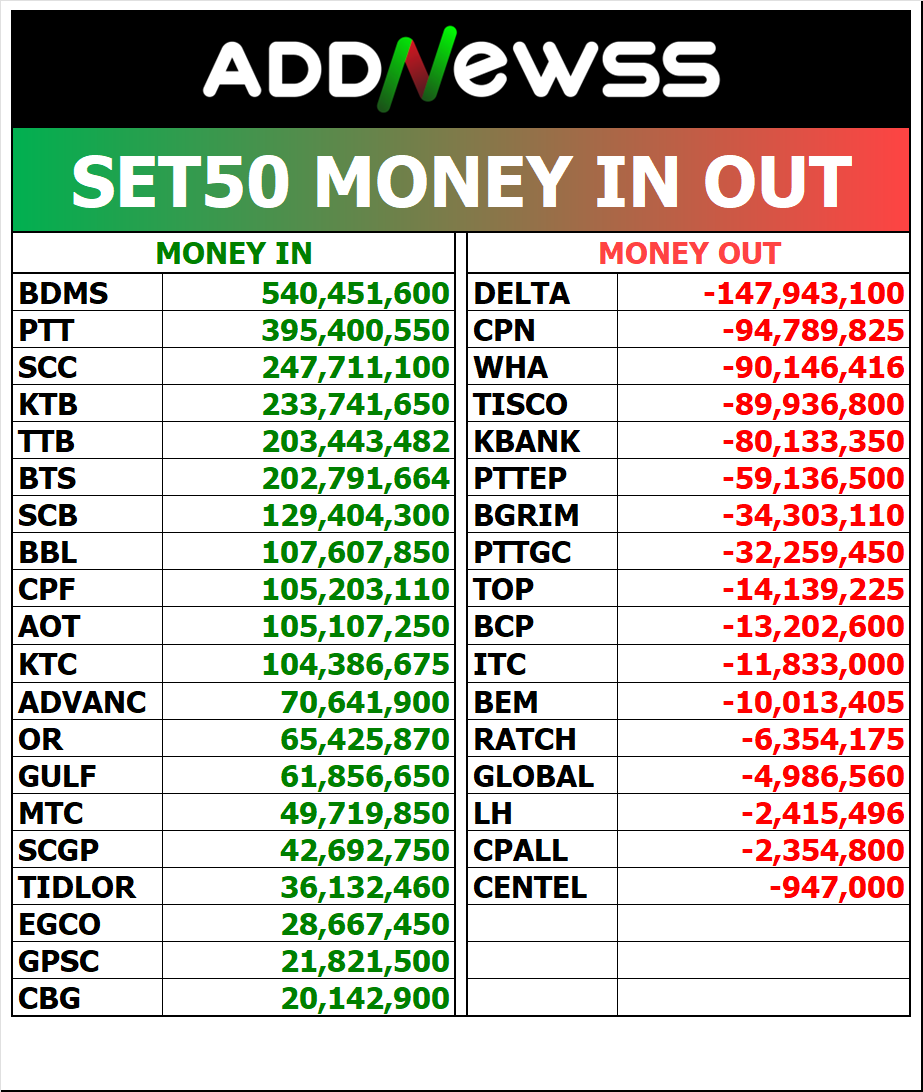Click the TISCO row label

tap(520, 405)
